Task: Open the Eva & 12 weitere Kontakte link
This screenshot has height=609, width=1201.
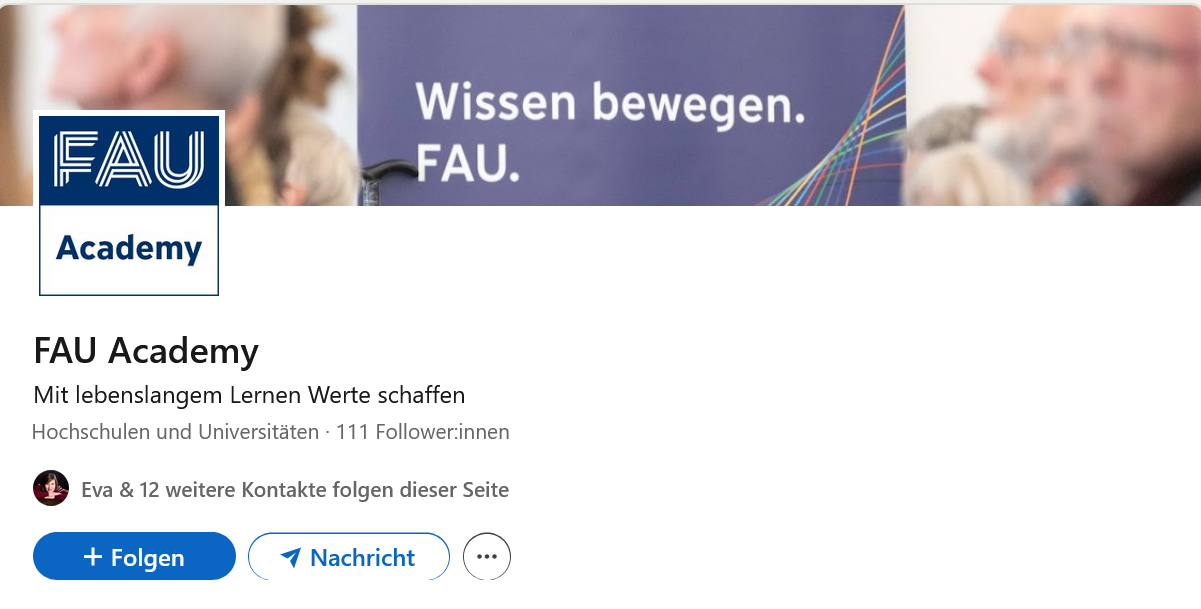Action: (295, 490)
